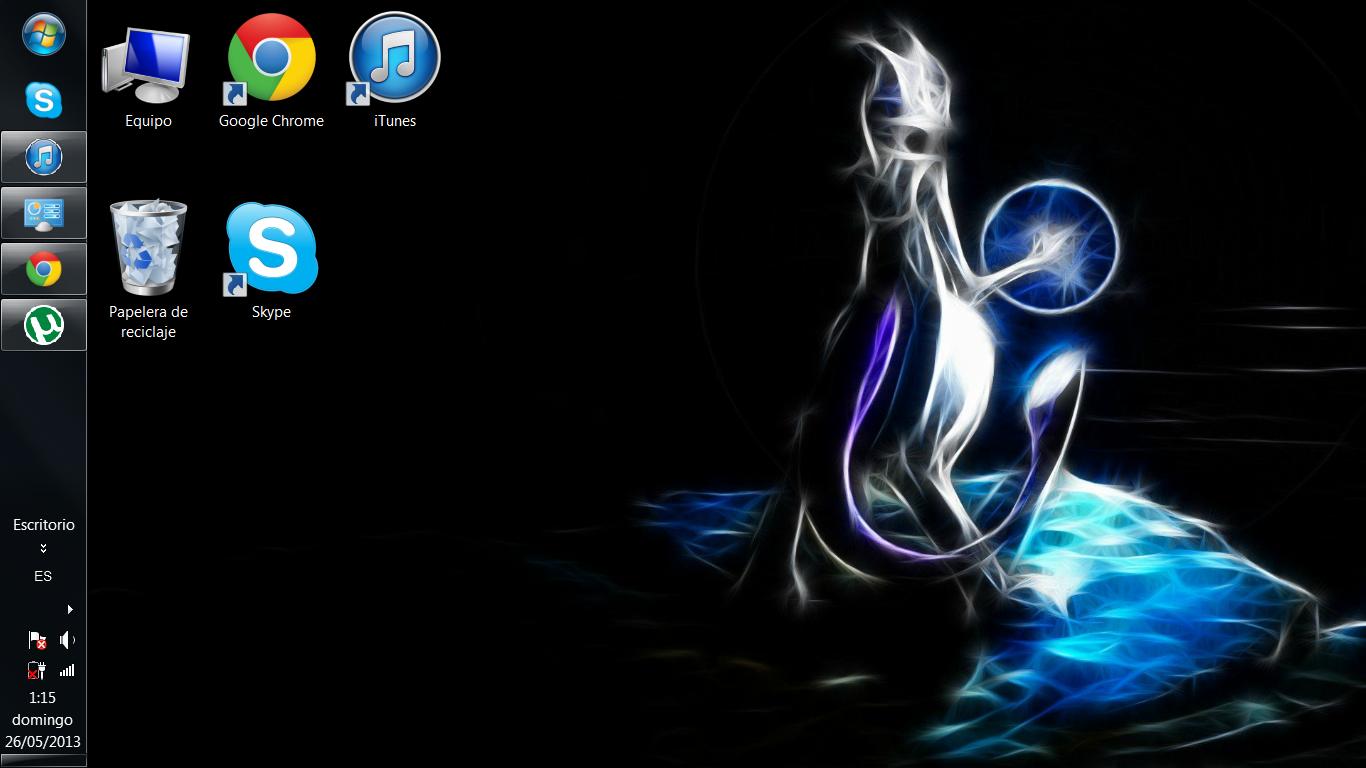The image size is (1366, 768).
Task: Expand the Escritorio toolbar double chevron
Action: click(x=43, y=548)
